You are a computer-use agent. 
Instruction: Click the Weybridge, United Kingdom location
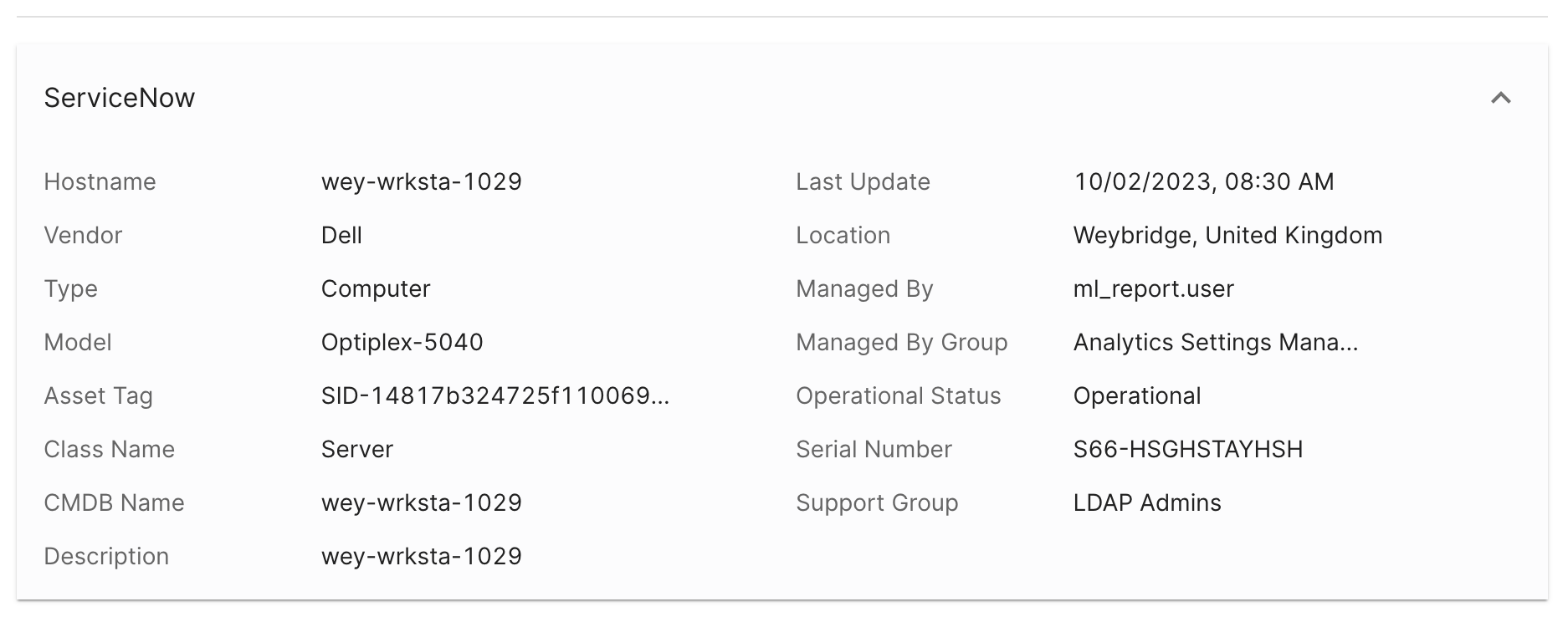(x=1227, y=236)
